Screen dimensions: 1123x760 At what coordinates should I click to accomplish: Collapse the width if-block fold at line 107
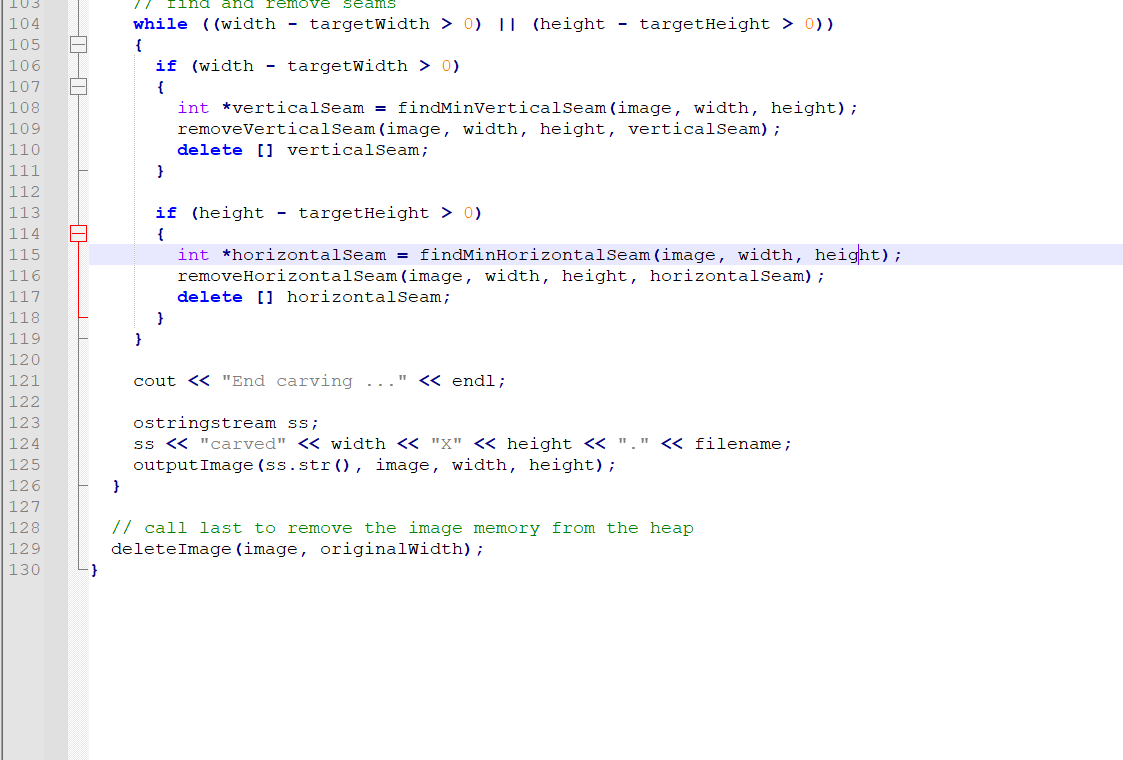(79, 87)
